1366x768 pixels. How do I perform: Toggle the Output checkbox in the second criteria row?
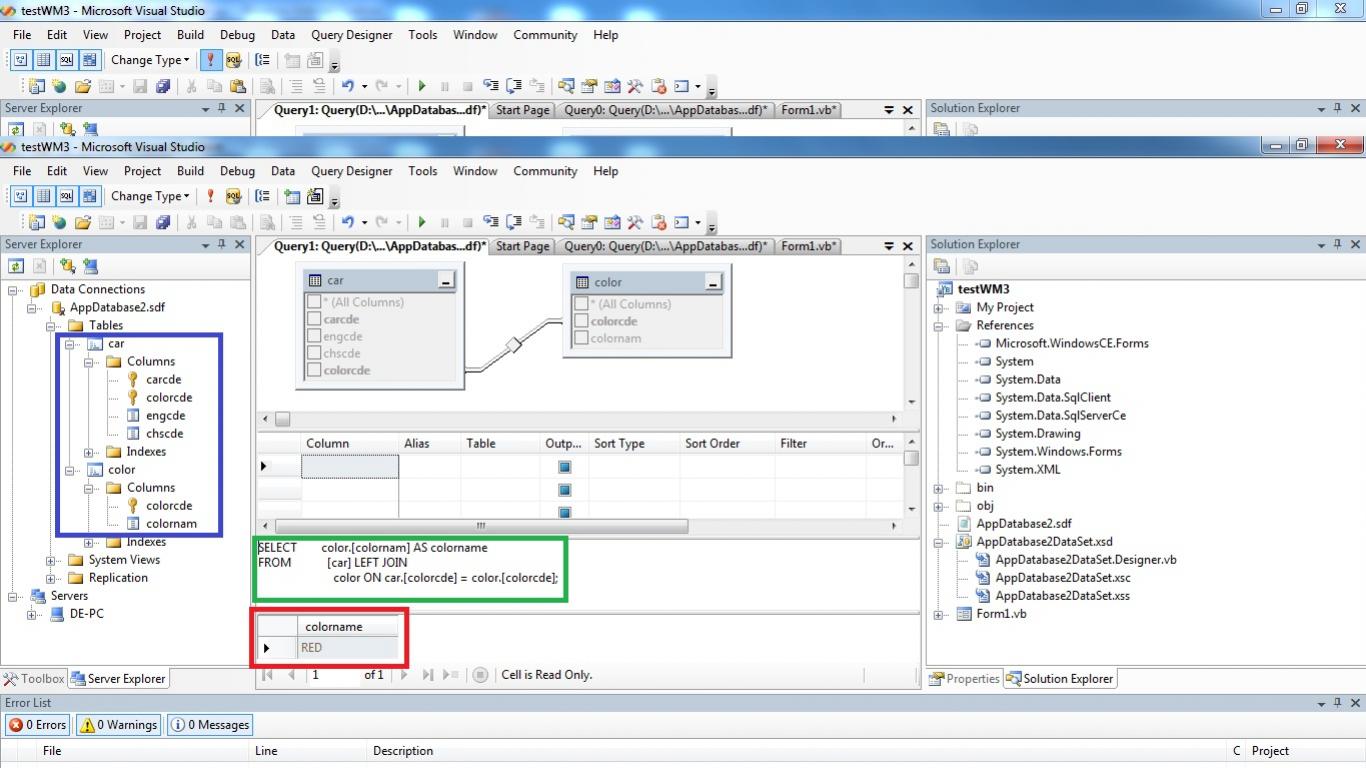click(x=564, y=490)
